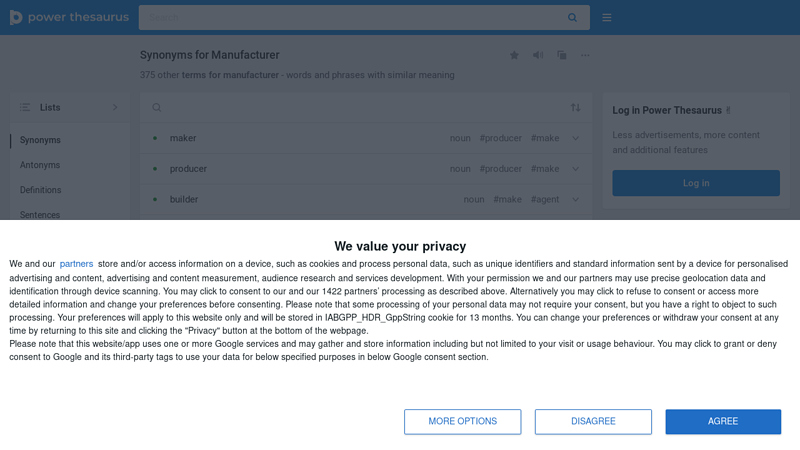Click the search magnifier icon in header
Image resolution: width=800 pixels, height=450 pixels.
[572, 17]
